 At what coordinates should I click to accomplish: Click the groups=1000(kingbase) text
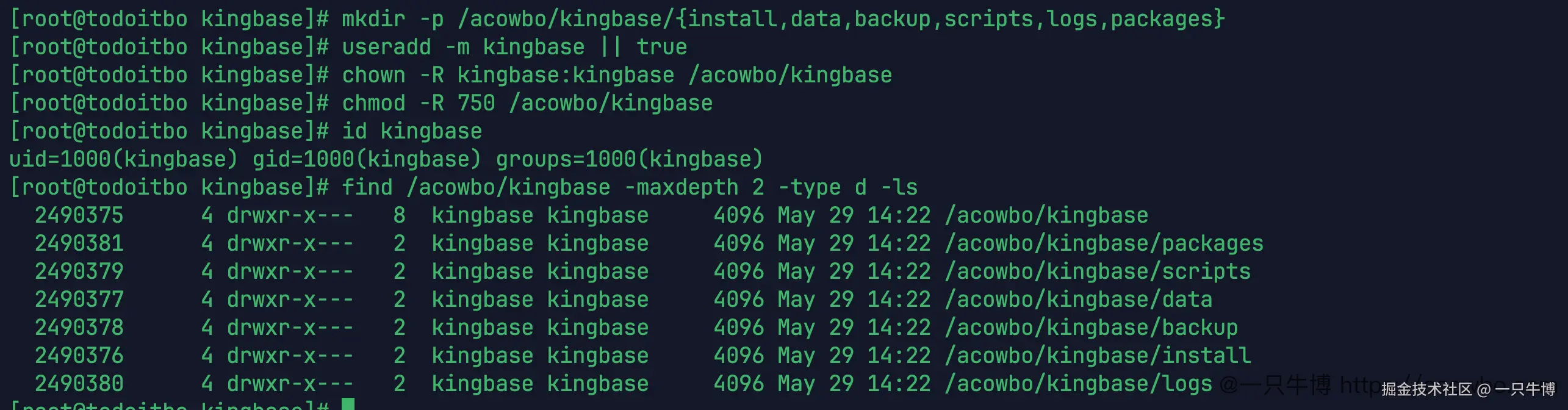629,159
